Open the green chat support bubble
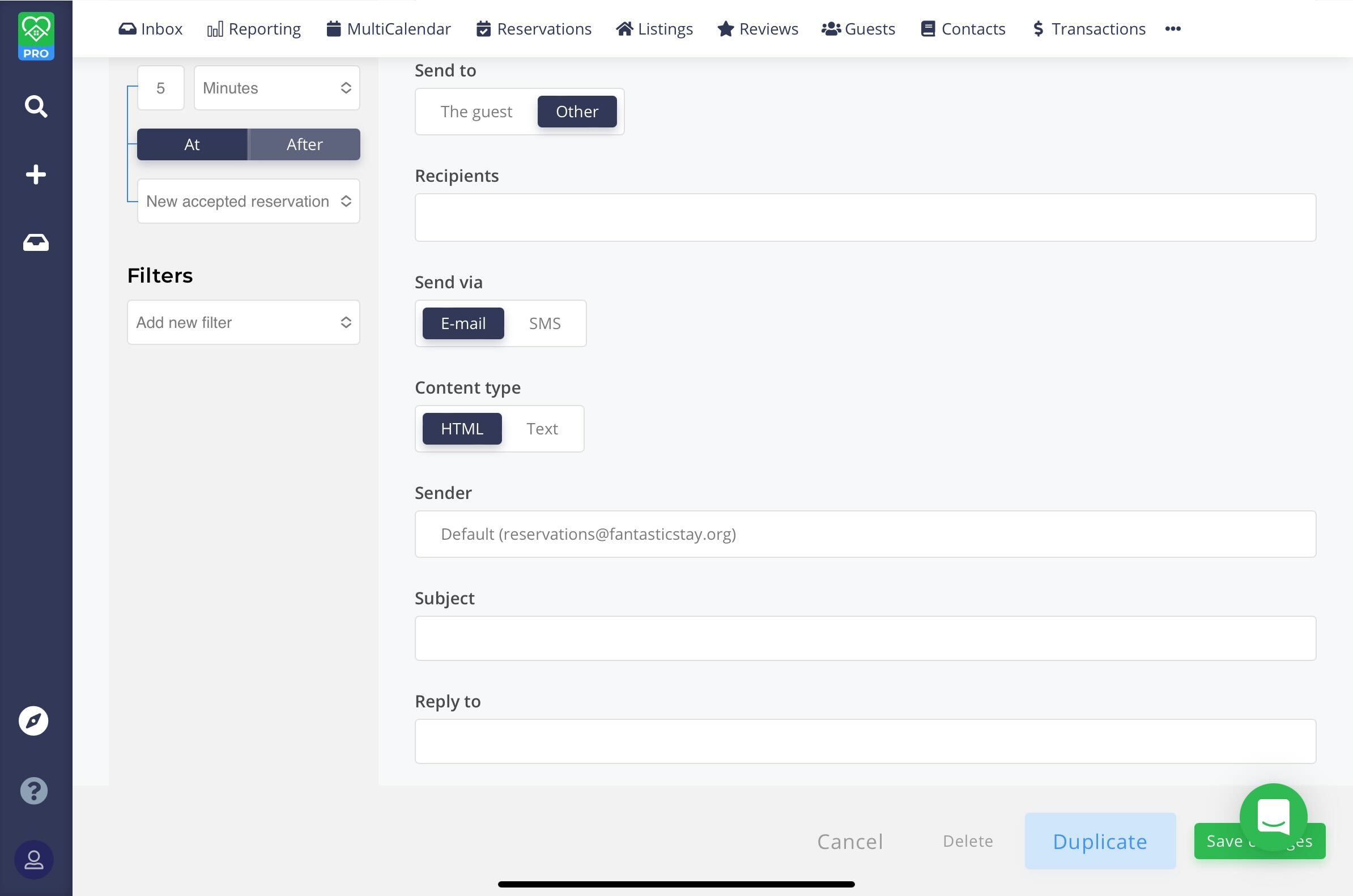Image resolution: width=1353 pixels, height=896 pixels. point(1273,817)
